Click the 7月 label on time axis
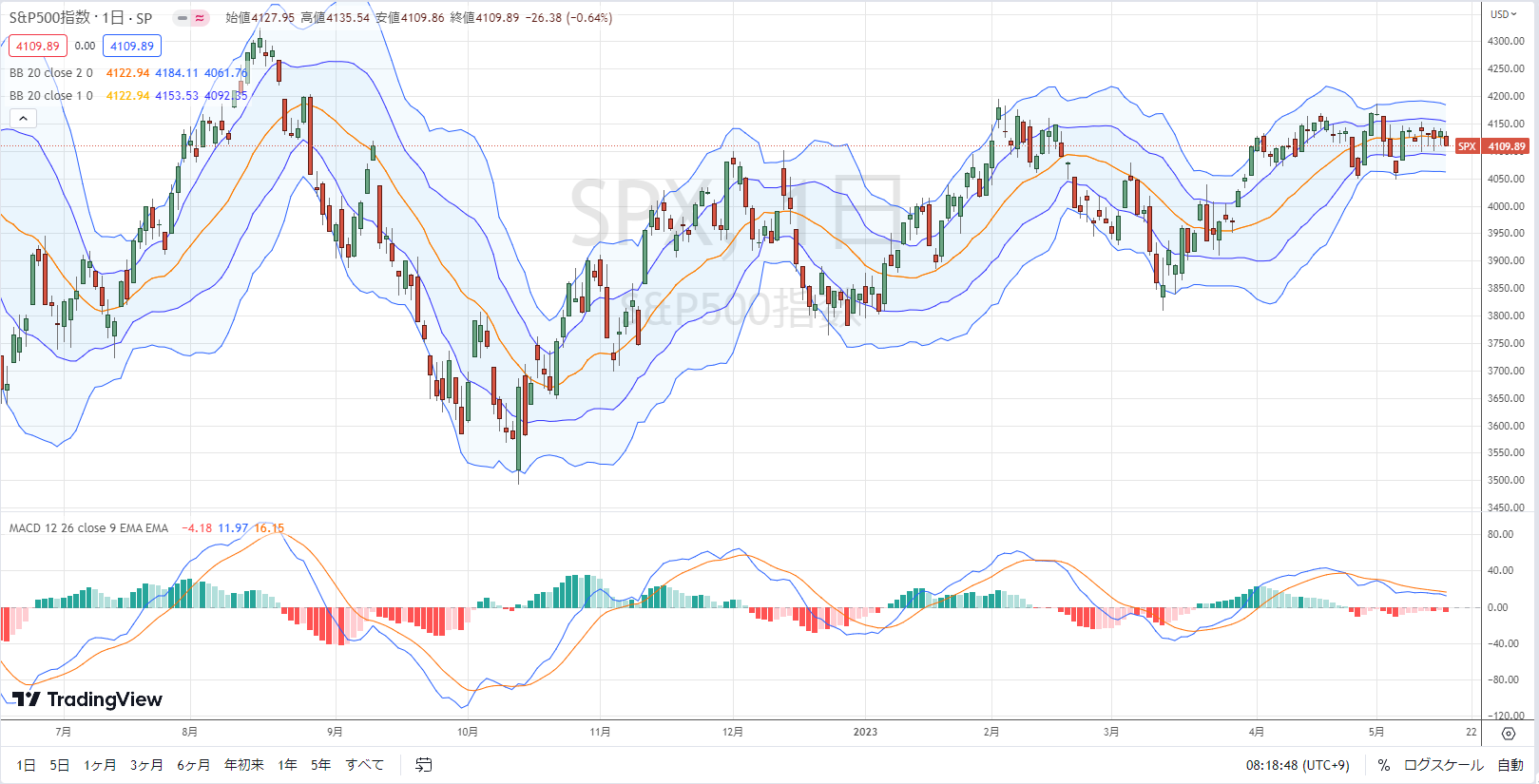This screenshot has width=1539, height=784. (63, 732)
